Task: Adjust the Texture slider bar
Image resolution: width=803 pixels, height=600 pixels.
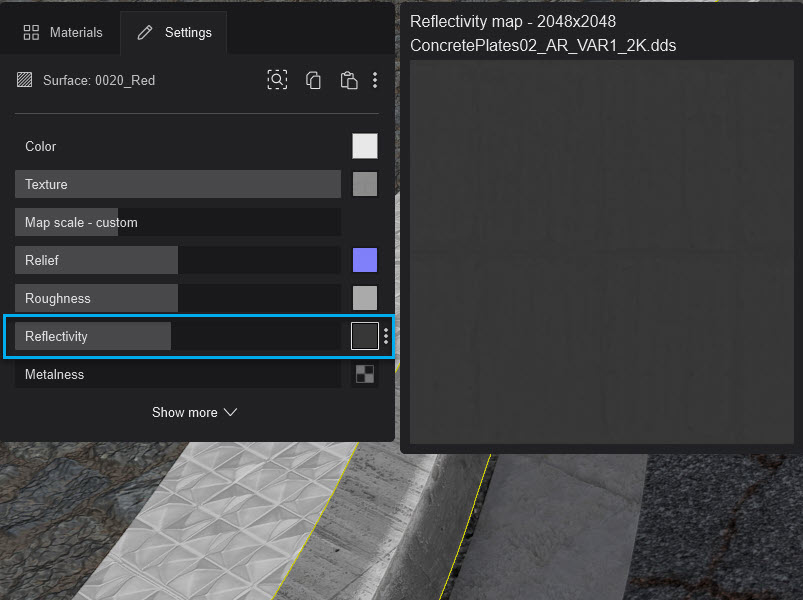Action: coord(178,184)
